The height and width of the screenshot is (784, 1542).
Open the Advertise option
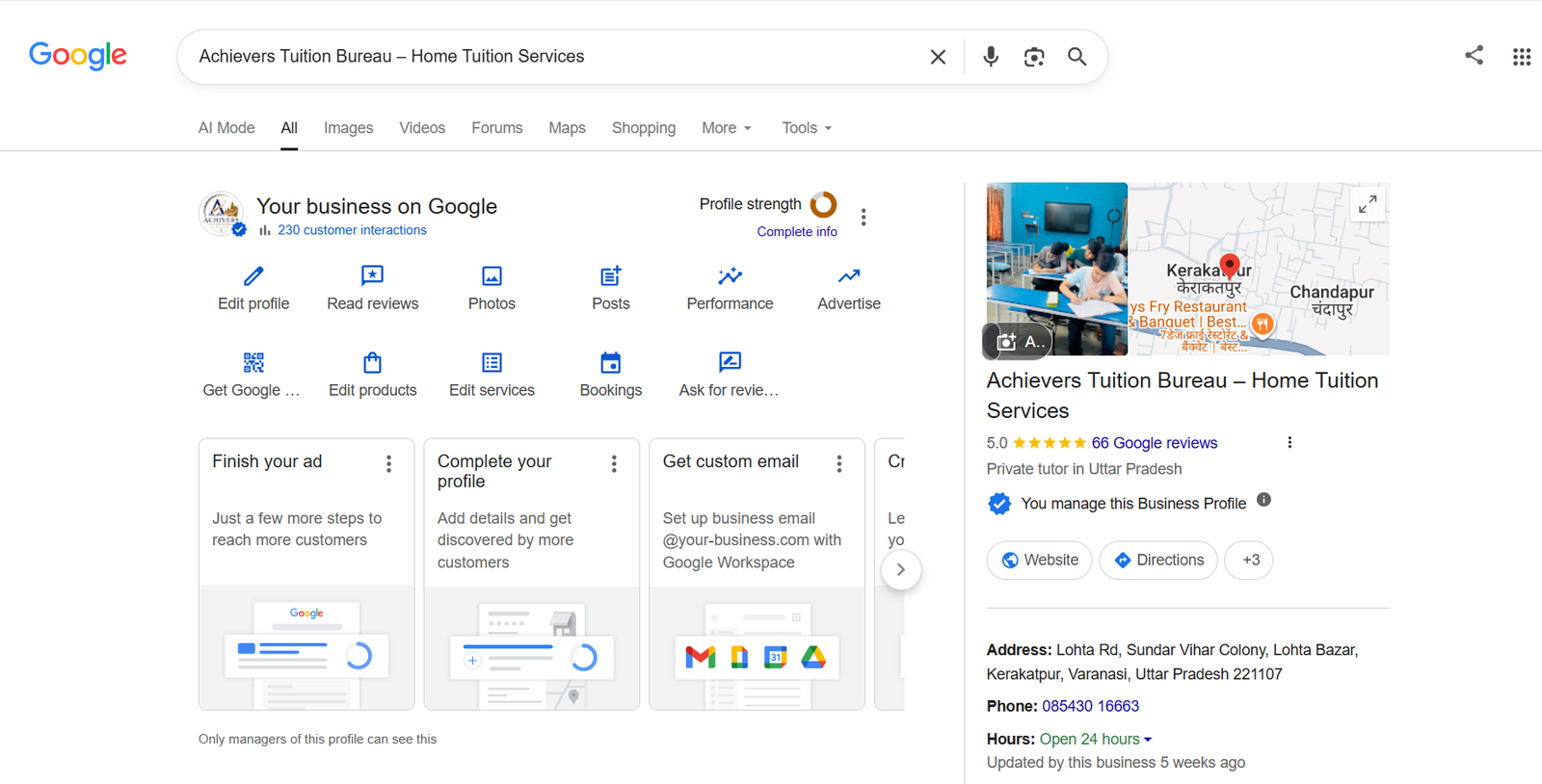pos(849,289)
